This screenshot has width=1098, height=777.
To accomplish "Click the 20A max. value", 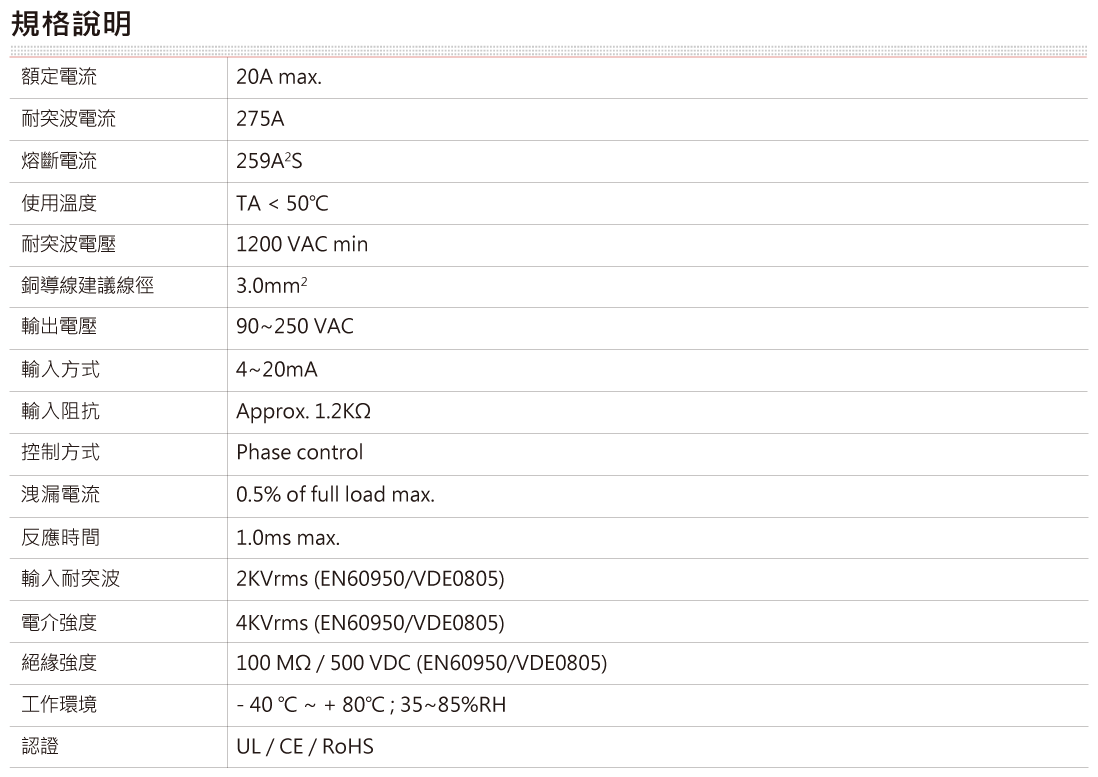I will (x=279, y=77).
